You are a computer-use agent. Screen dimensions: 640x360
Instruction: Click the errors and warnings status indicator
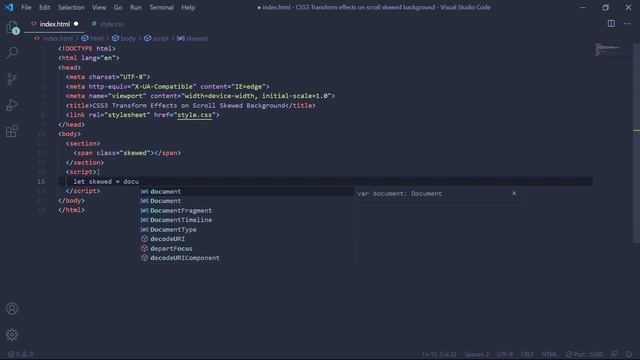coord(20,354)
